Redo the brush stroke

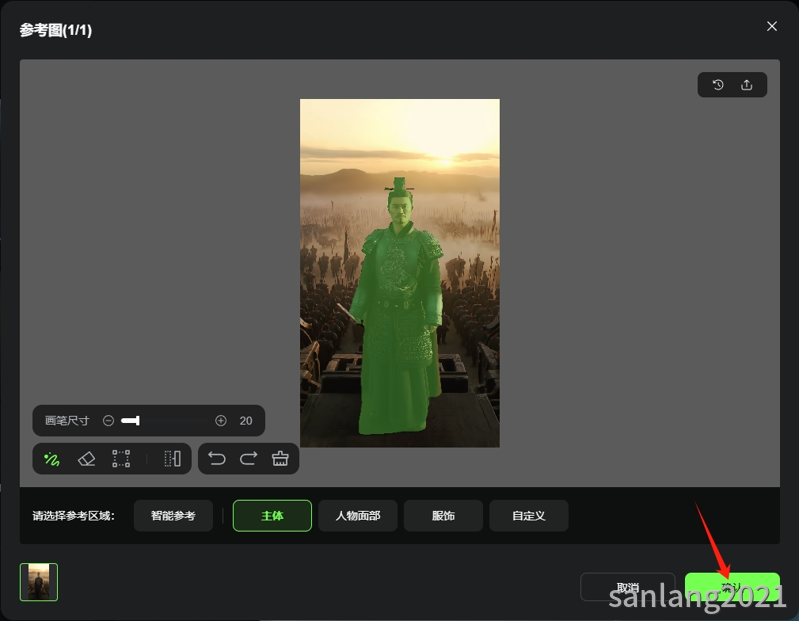(x=249, y=459)
